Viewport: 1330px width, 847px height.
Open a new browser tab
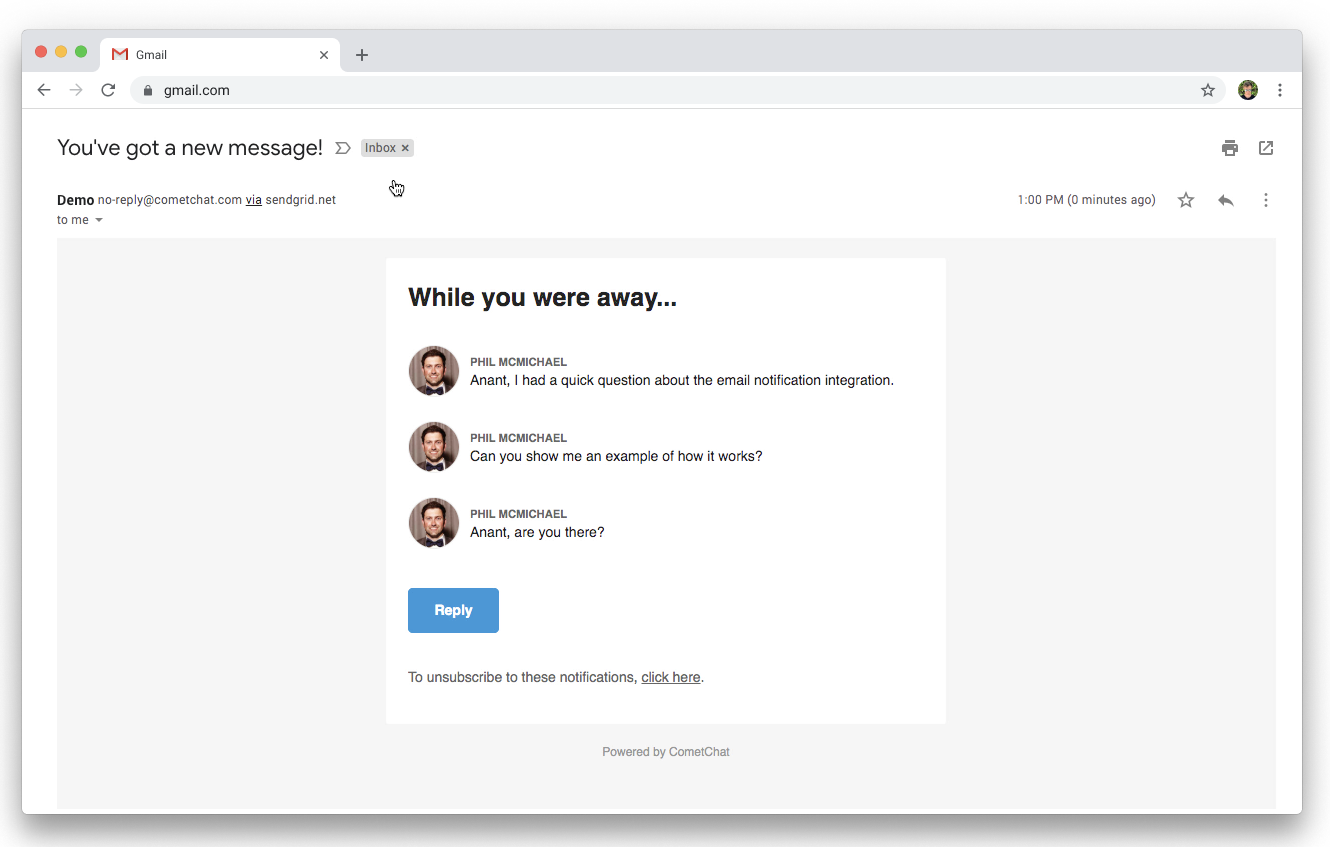(362, 55)
